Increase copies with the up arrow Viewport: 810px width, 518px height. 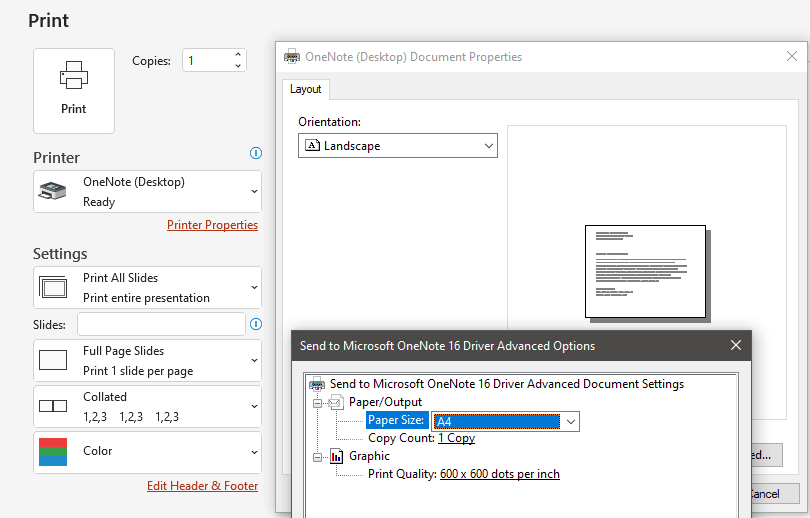point(238,55)
